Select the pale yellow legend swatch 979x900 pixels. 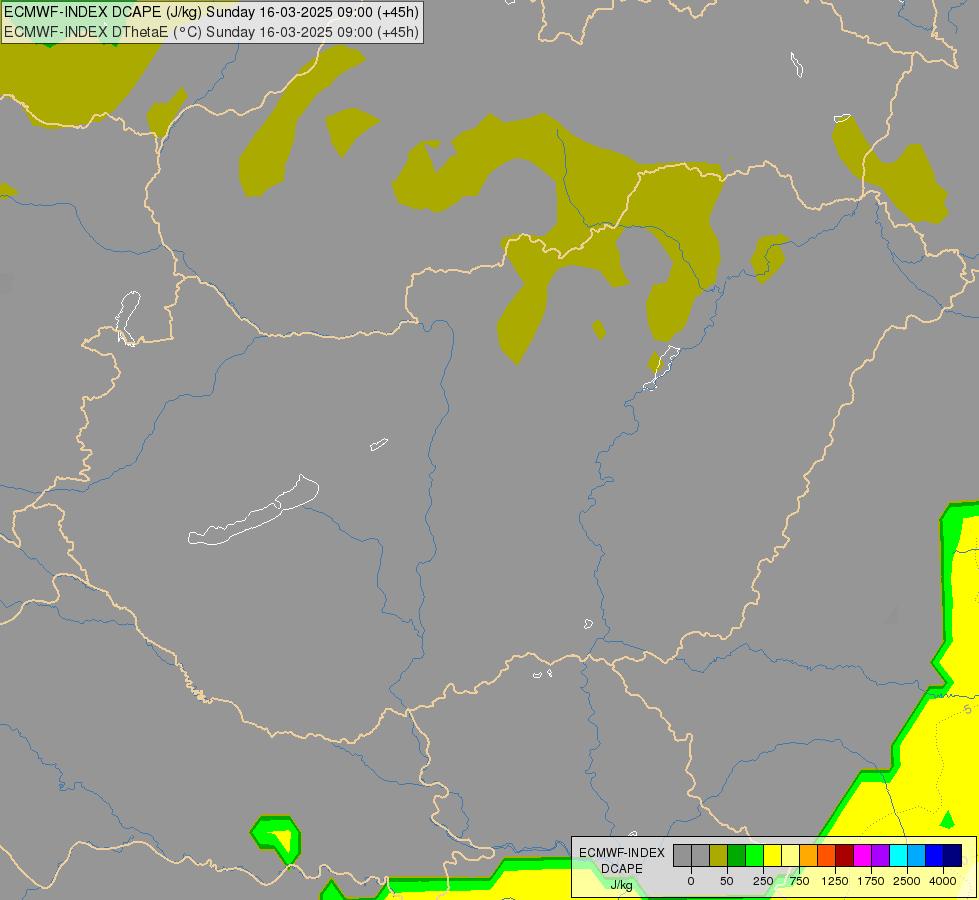pos(790,855)
